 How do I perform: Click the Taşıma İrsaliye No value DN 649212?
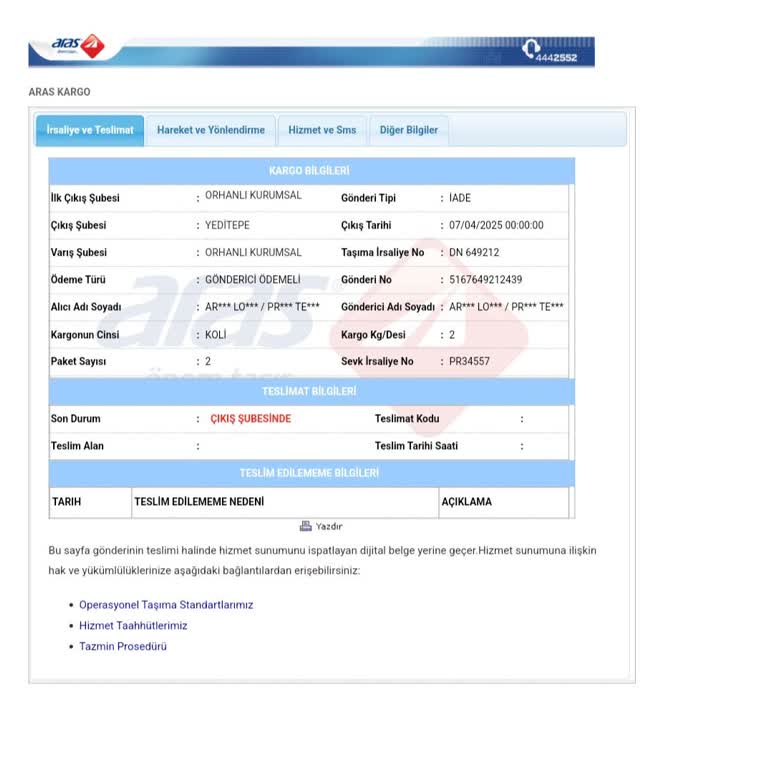[474, 252]
